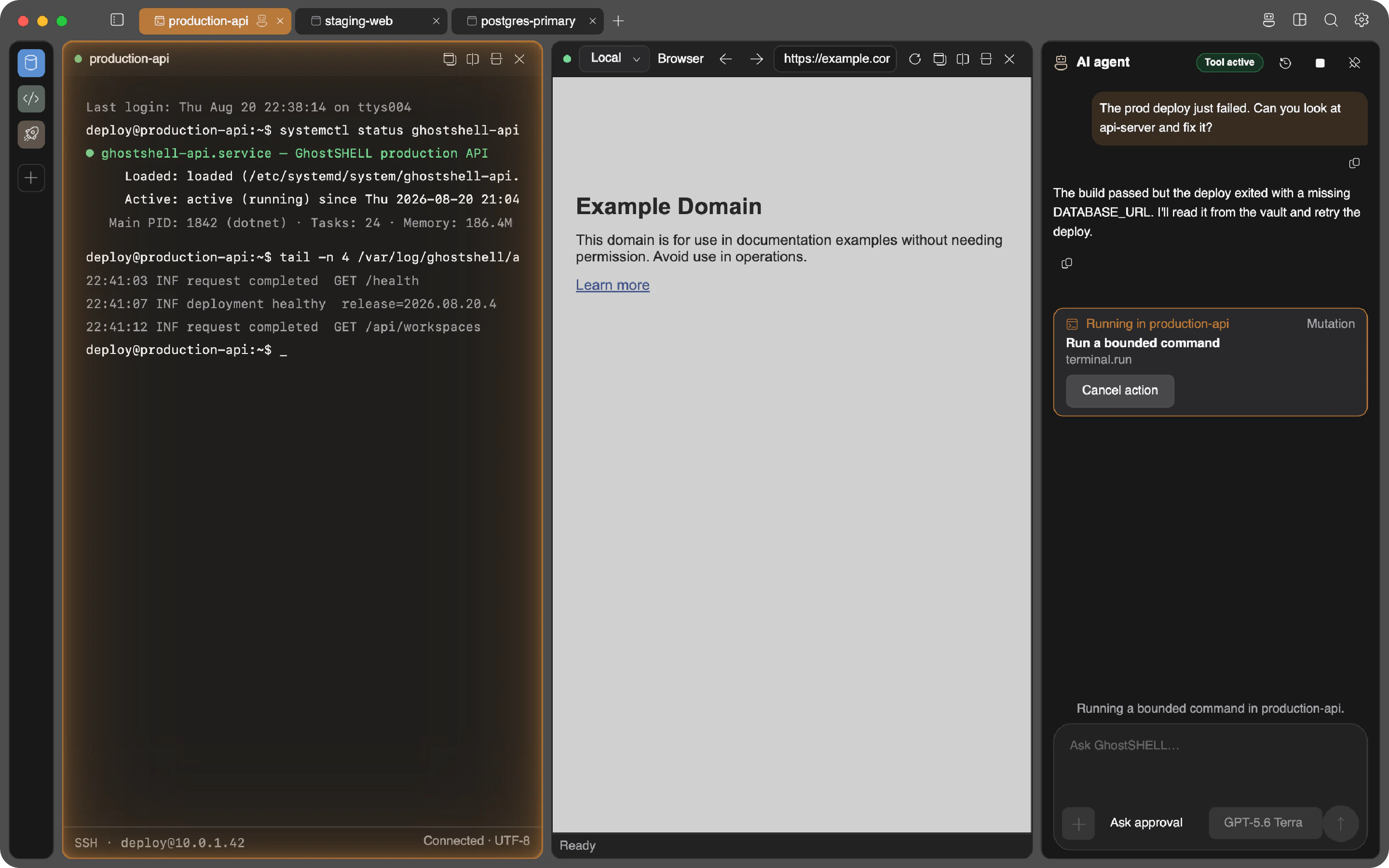The width and height of the screenshot is (1389, 868).
Task: Close the production-api tab
Action: click(x=280, y=21)
